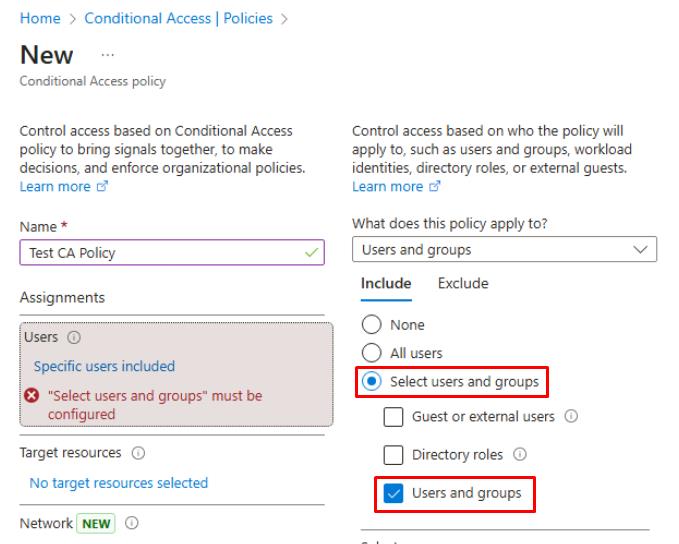Check the Guest or external users box
This screenshot has width=679, height=544.
394,416
